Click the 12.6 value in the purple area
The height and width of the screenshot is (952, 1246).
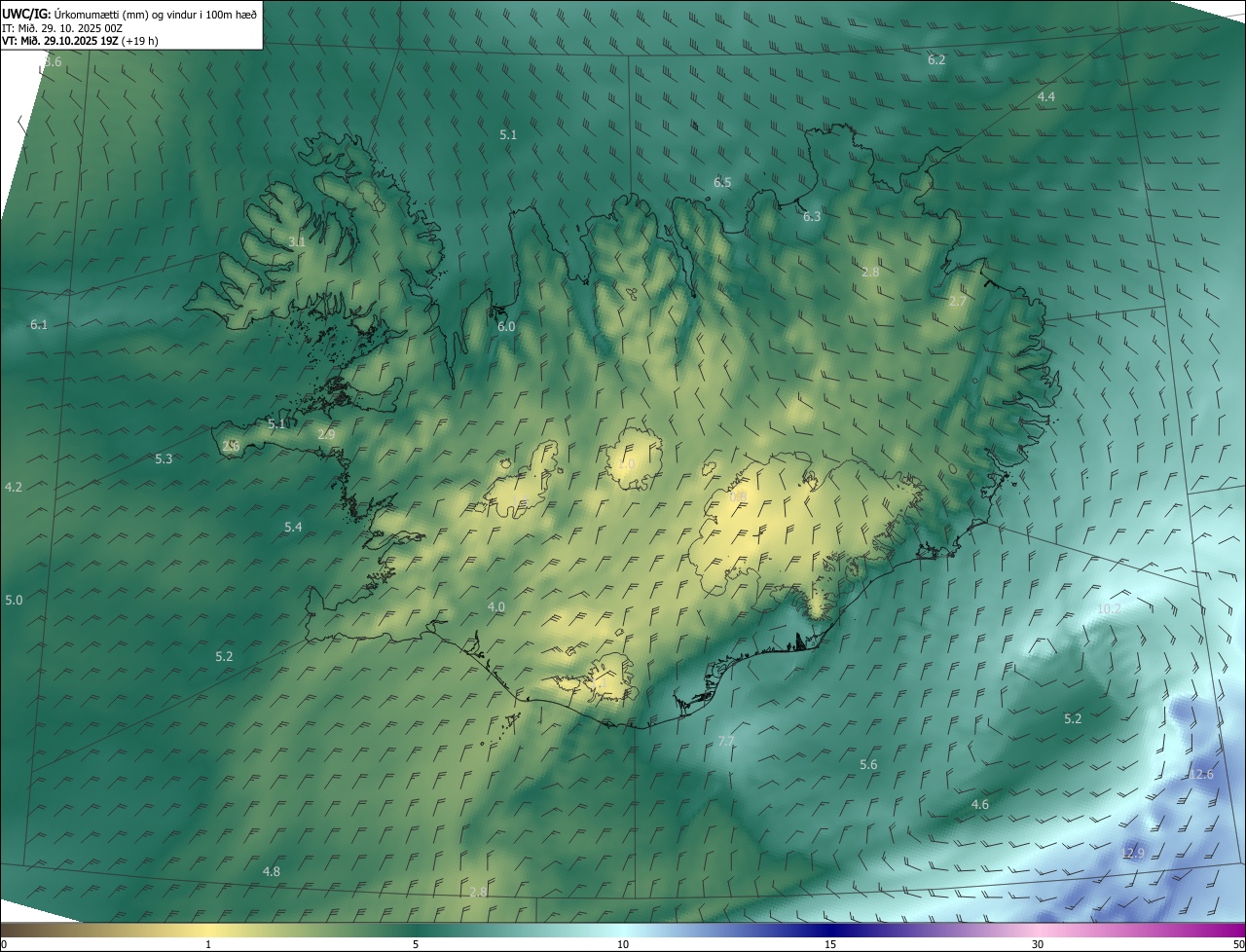coord(1202,775)
